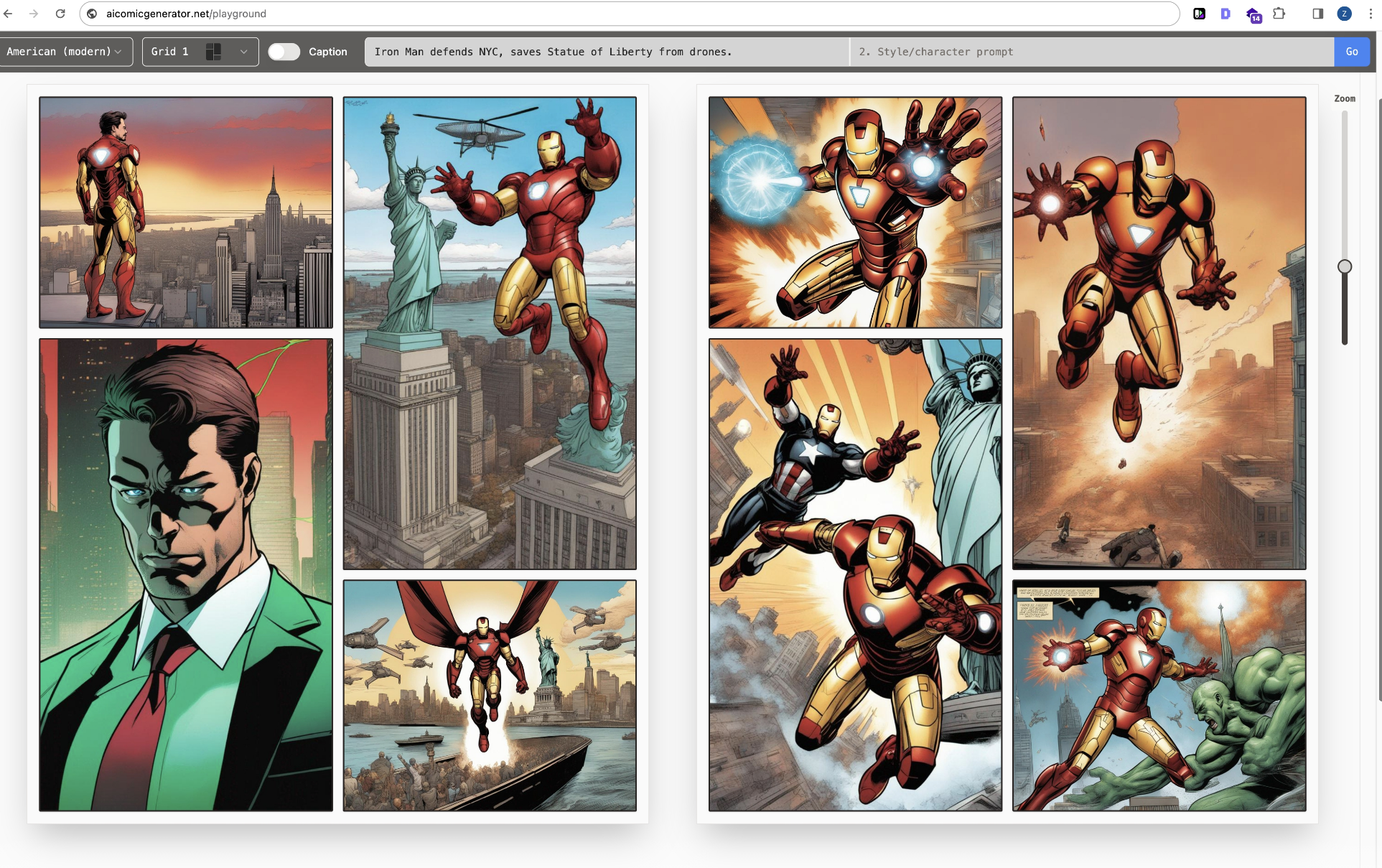Adjust the Zoom slider handle
Viewport: 1382px width, 868px height.
tap(1345, 266)
